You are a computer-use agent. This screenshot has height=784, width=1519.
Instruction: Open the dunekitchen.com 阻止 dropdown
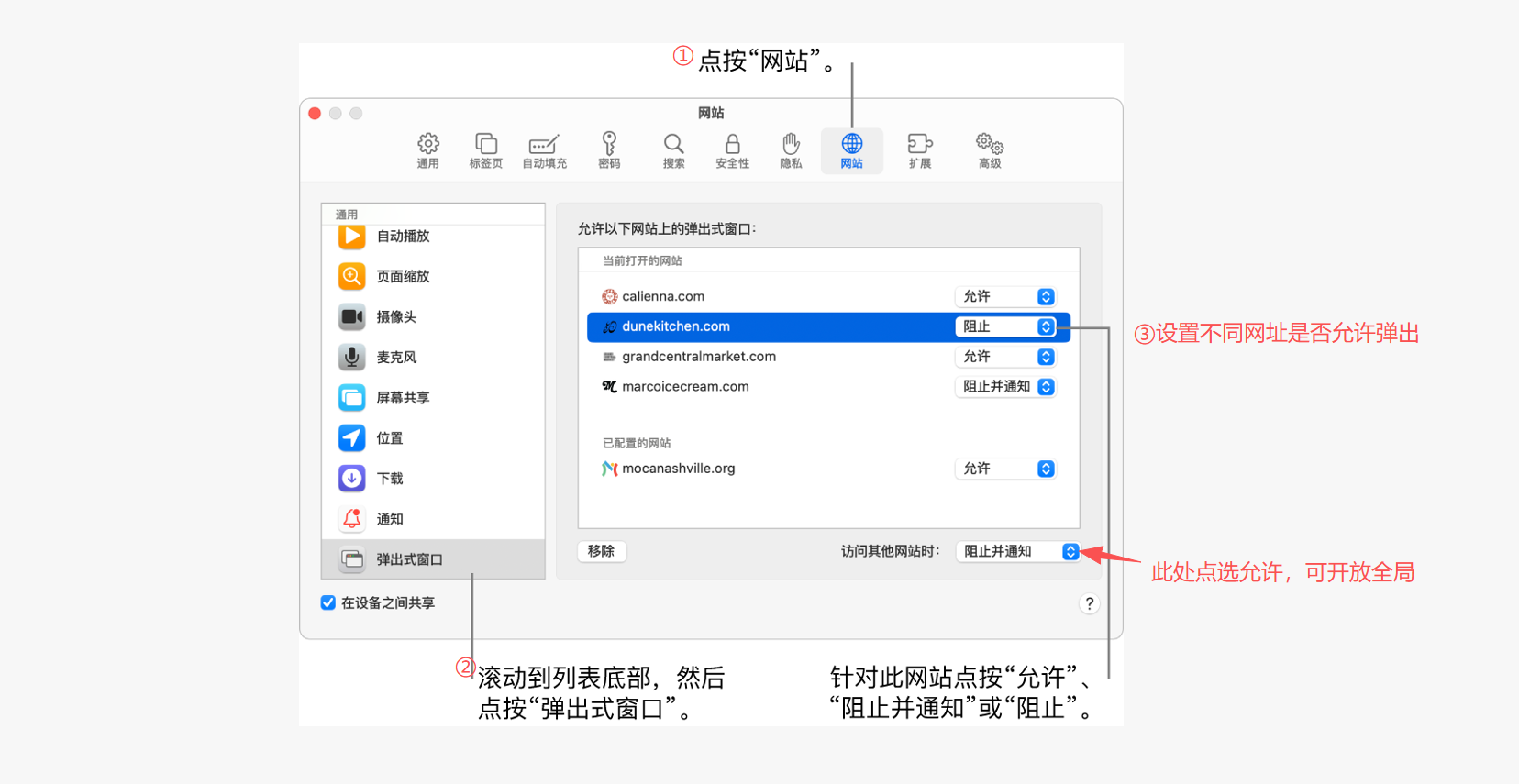click(1005, 326)
